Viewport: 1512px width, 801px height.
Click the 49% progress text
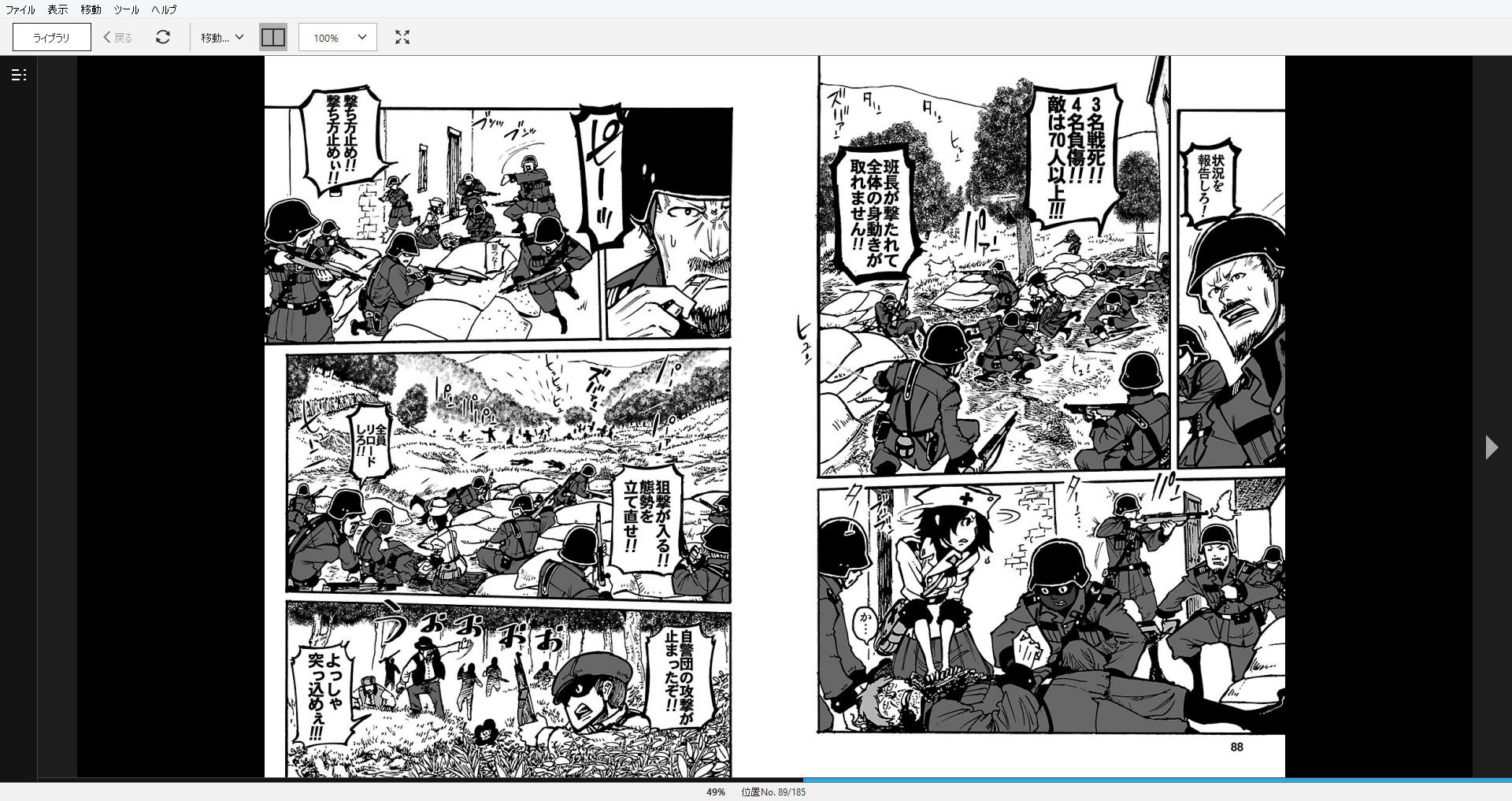715,792
